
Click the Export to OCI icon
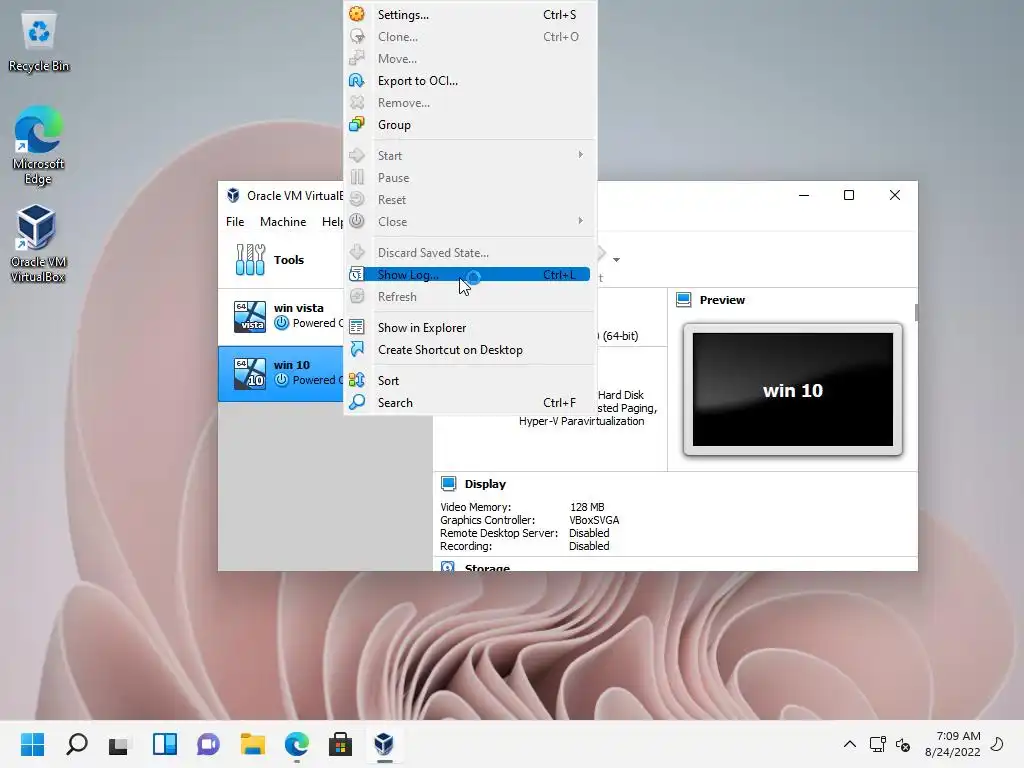[x=357, y=80]
